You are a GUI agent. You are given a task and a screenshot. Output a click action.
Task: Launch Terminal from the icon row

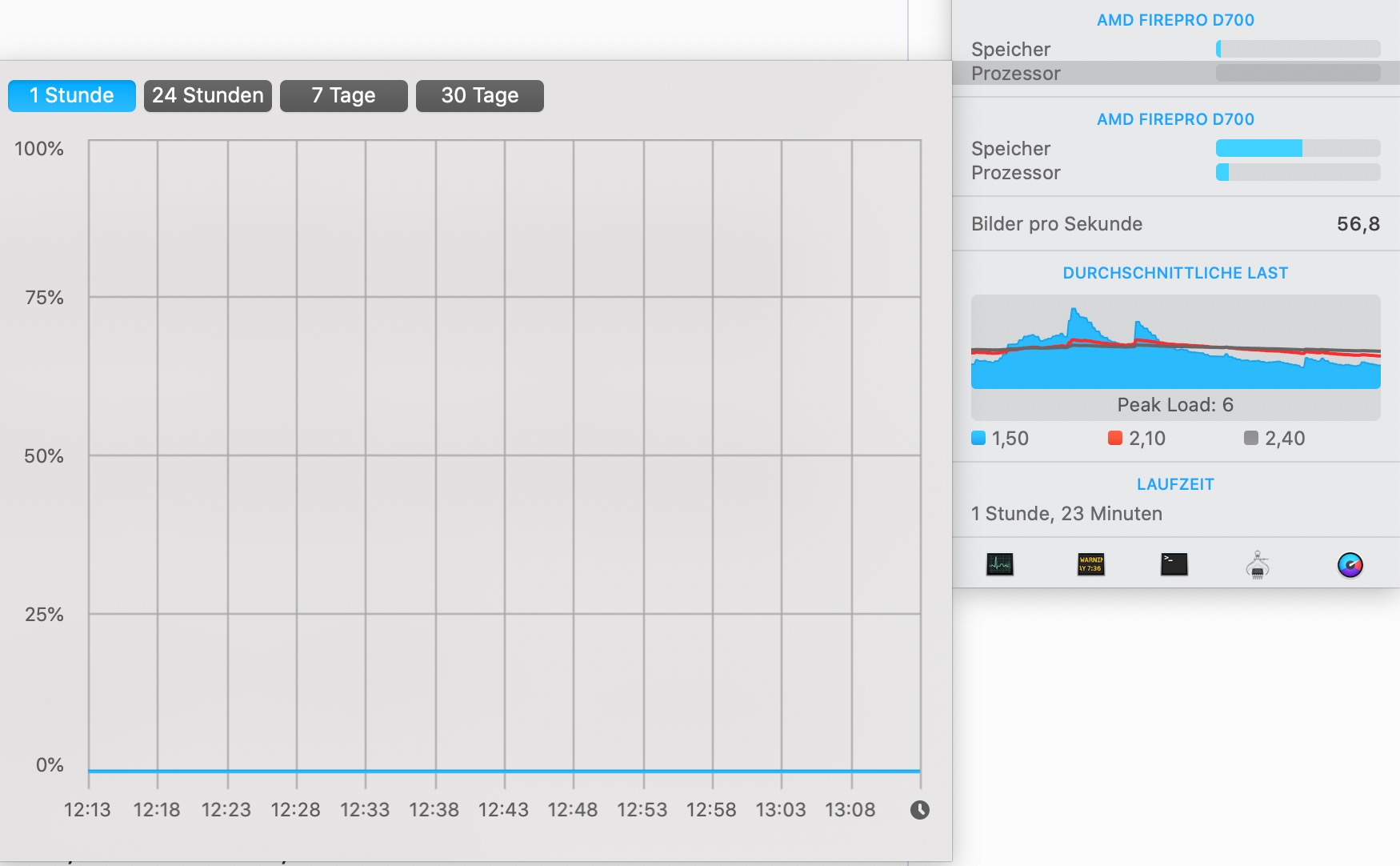pos(1174,565)
